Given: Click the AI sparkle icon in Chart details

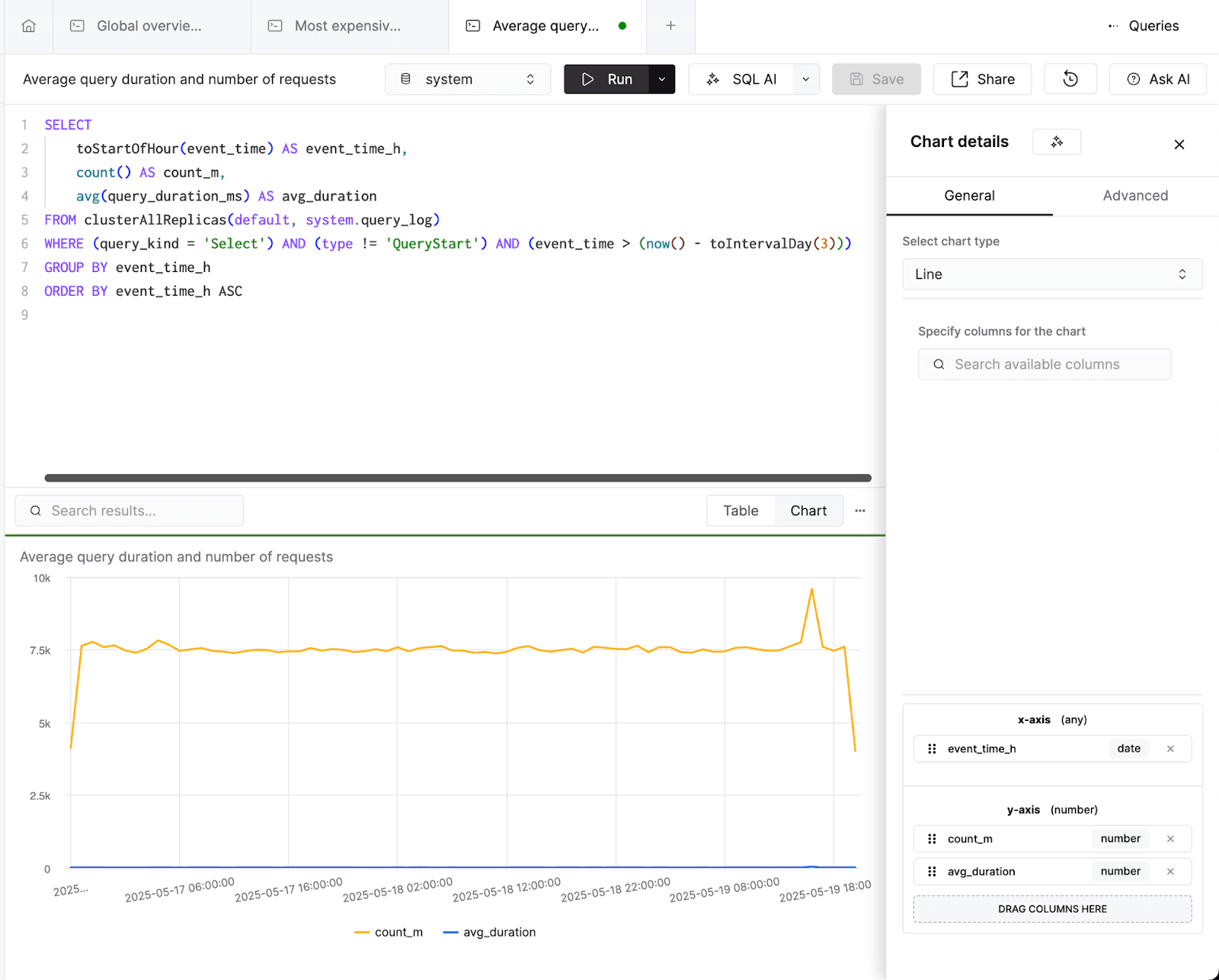Looking at the screenshot, I should 1057,142.
